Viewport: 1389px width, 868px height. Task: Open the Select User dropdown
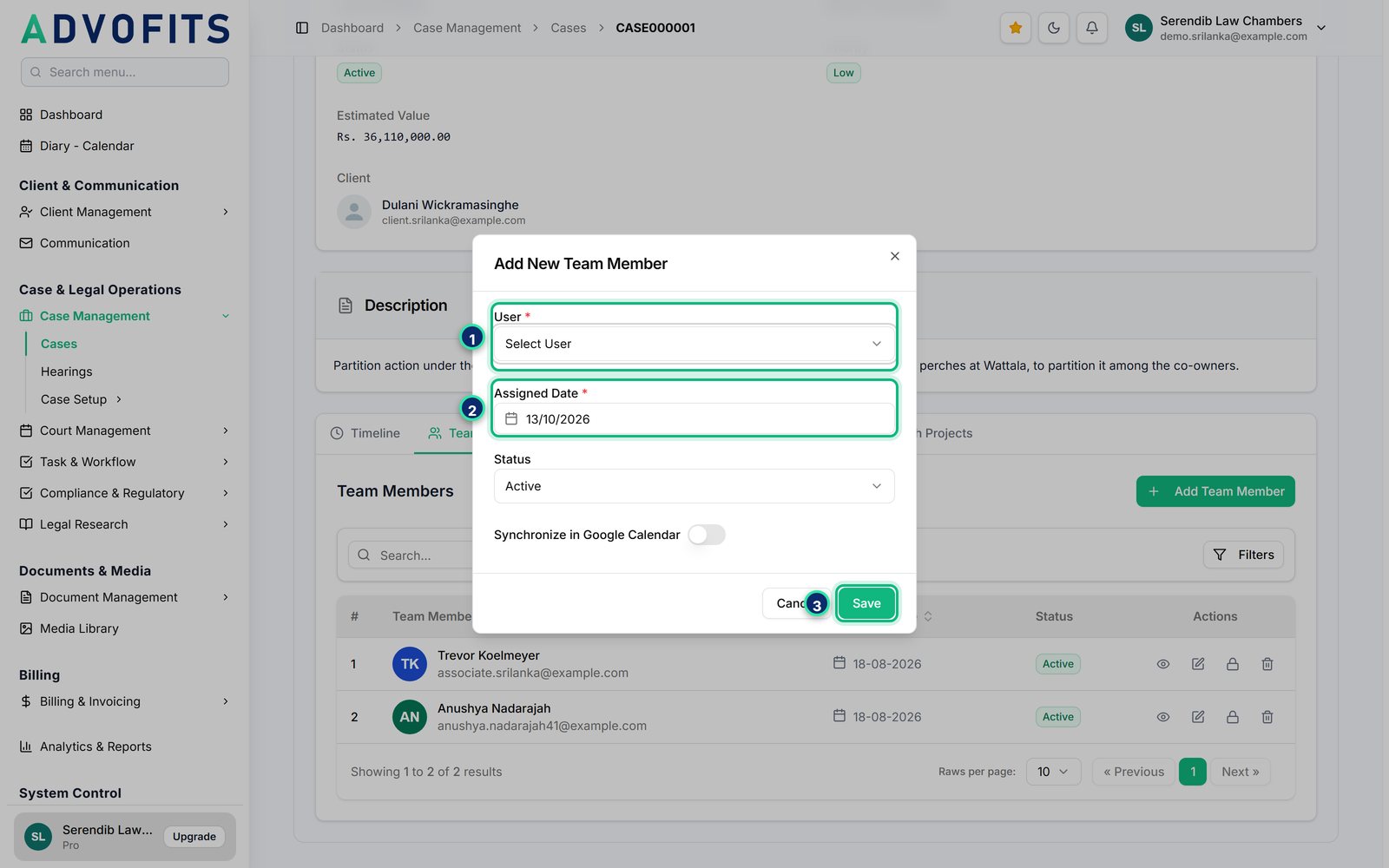(x=694, y=344)
